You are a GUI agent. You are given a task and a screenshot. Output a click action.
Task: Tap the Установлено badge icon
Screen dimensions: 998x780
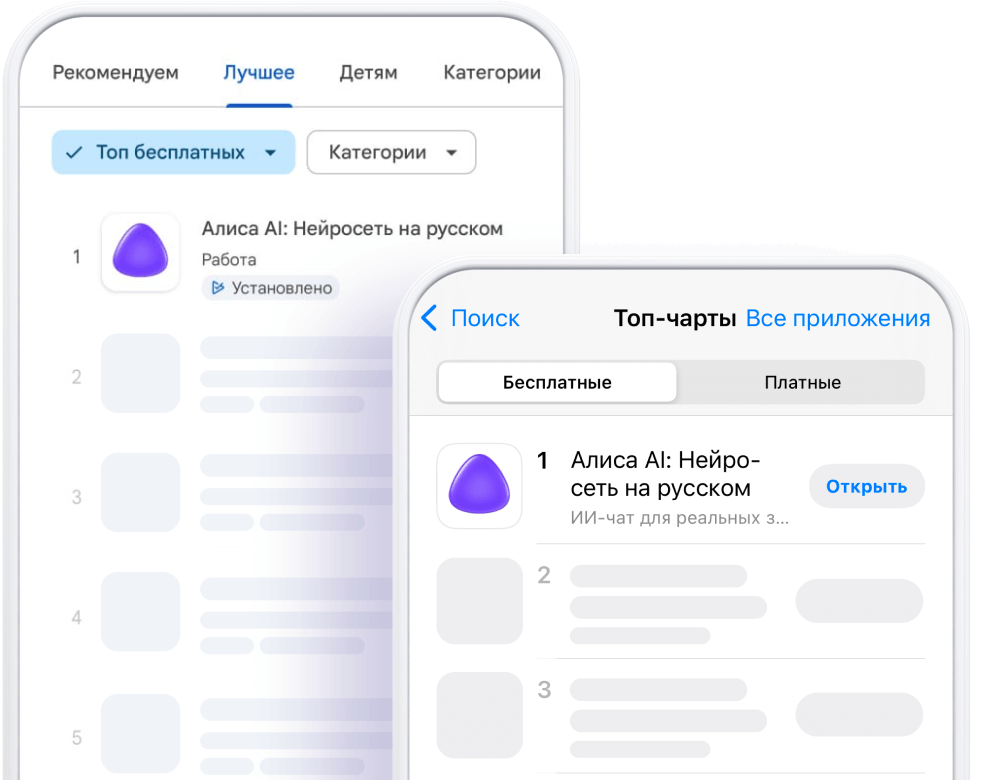(x=216, y=288)
